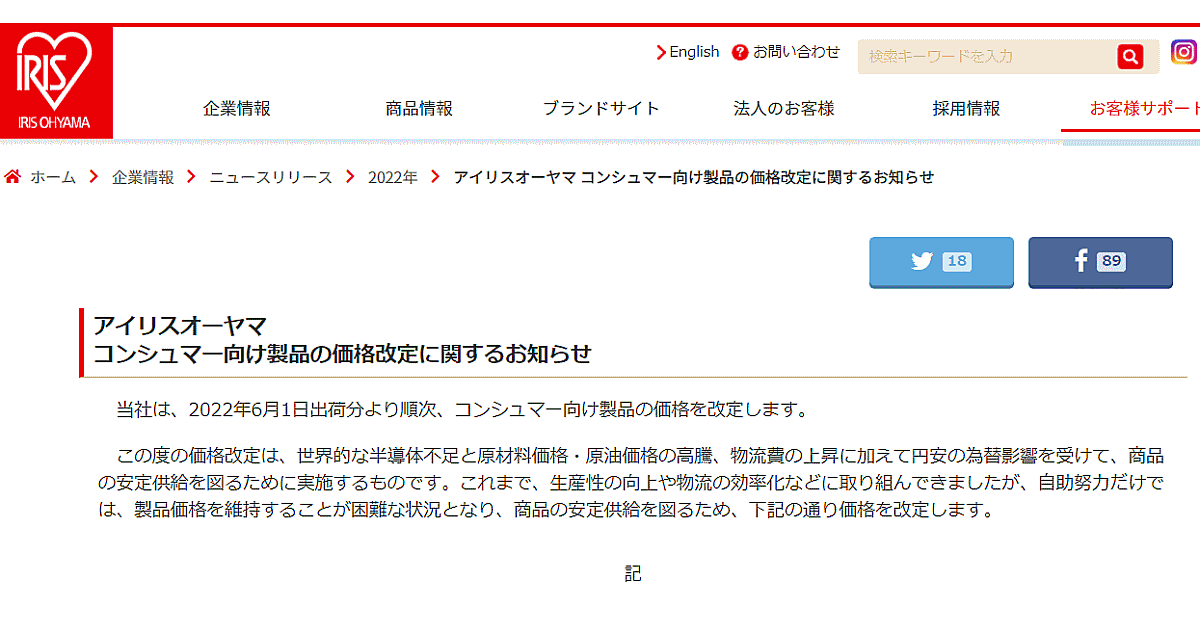The height and width of the screenshot is (630, 1200).
Task: Open the ブランドサイト menu item
Action: pyautogui.click(x=601, y=109)
